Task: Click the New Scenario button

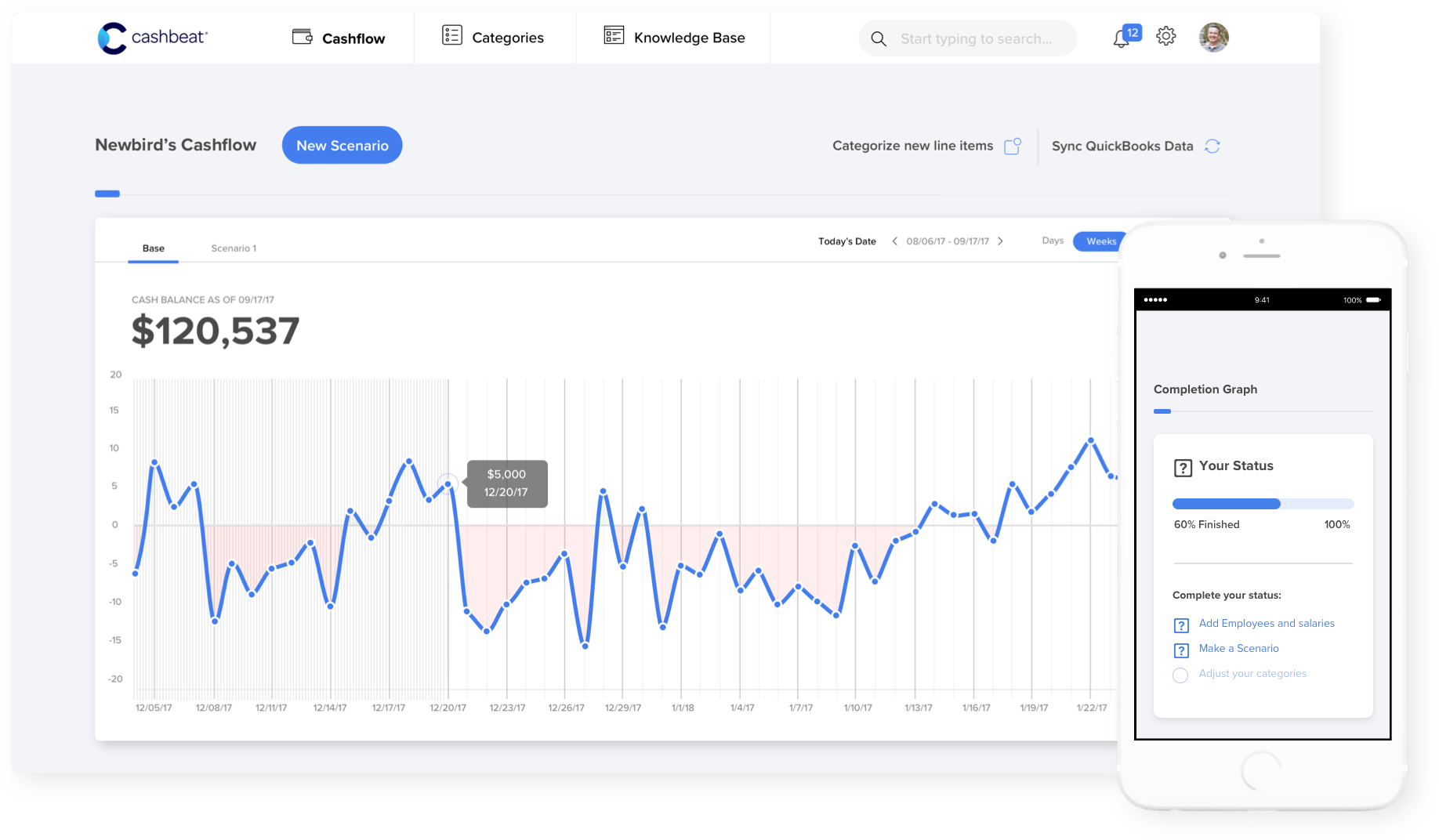Action: tap(342, 146)
